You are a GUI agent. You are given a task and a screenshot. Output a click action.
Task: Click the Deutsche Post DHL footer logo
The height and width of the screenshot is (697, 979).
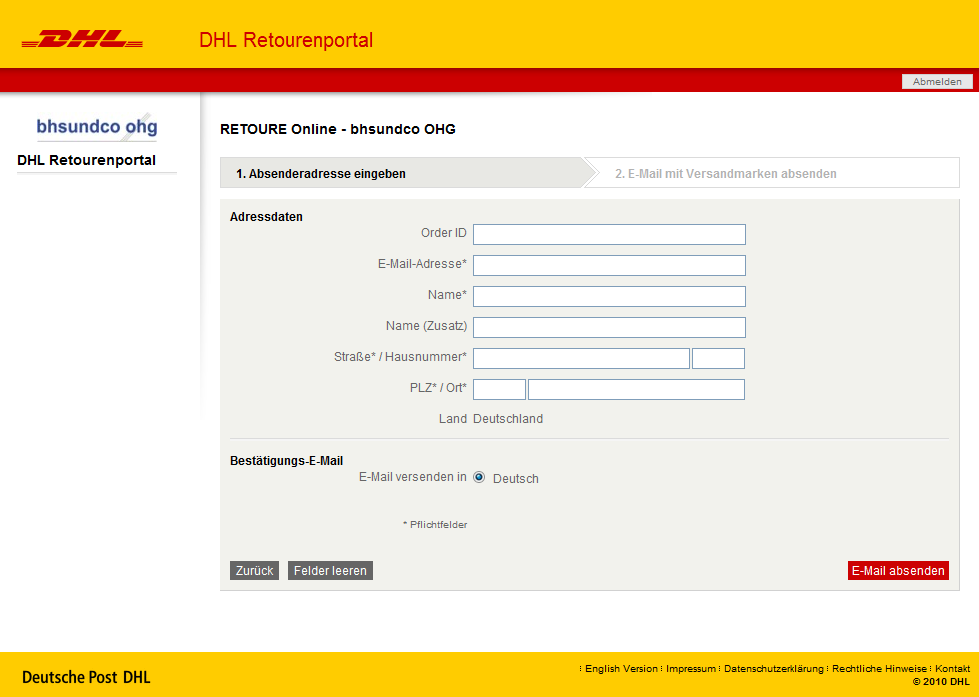86,677
